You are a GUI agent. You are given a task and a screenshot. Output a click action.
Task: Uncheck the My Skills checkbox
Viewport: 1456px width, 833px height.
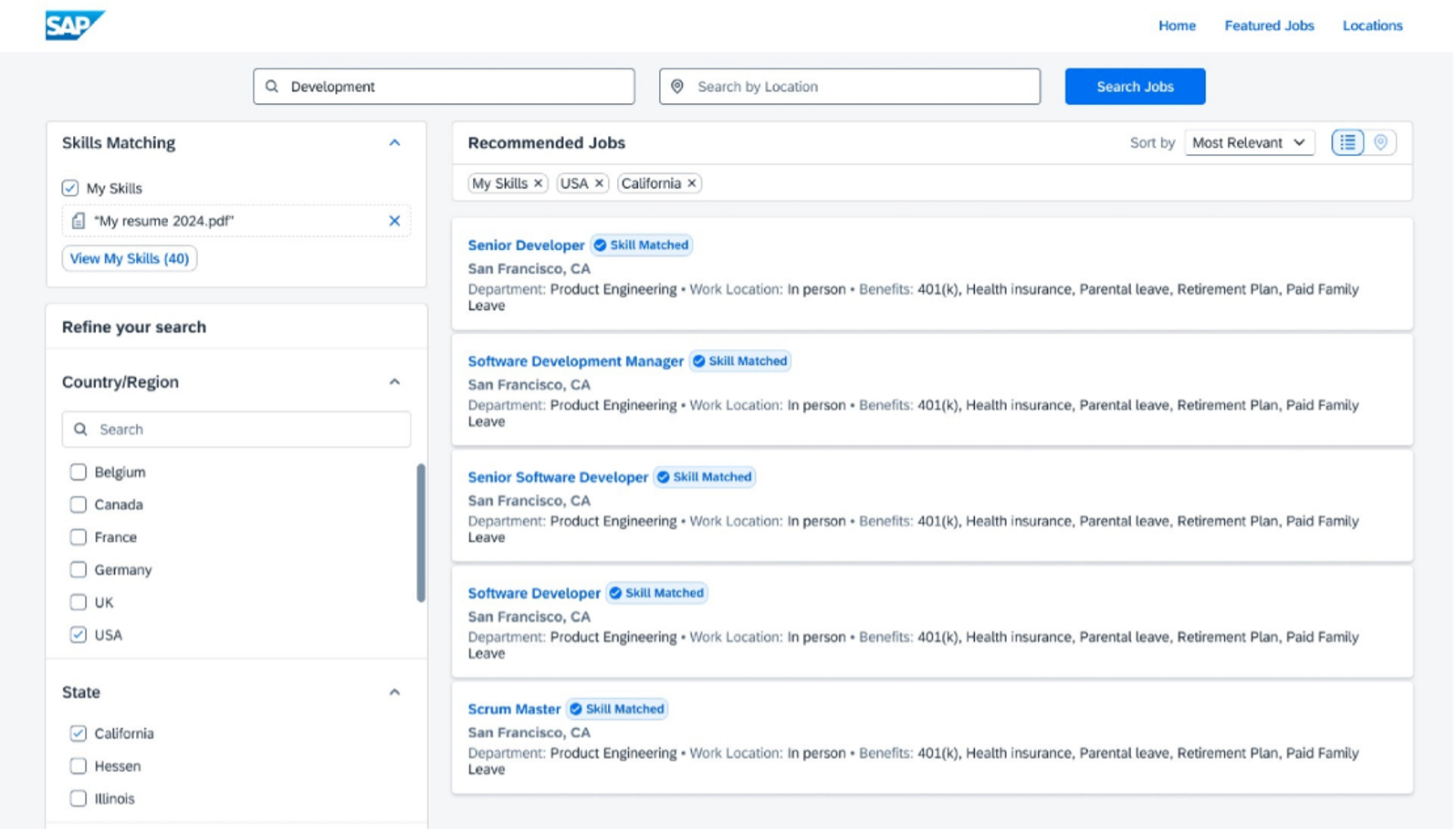pyautogui.click(x=70, y=189)
